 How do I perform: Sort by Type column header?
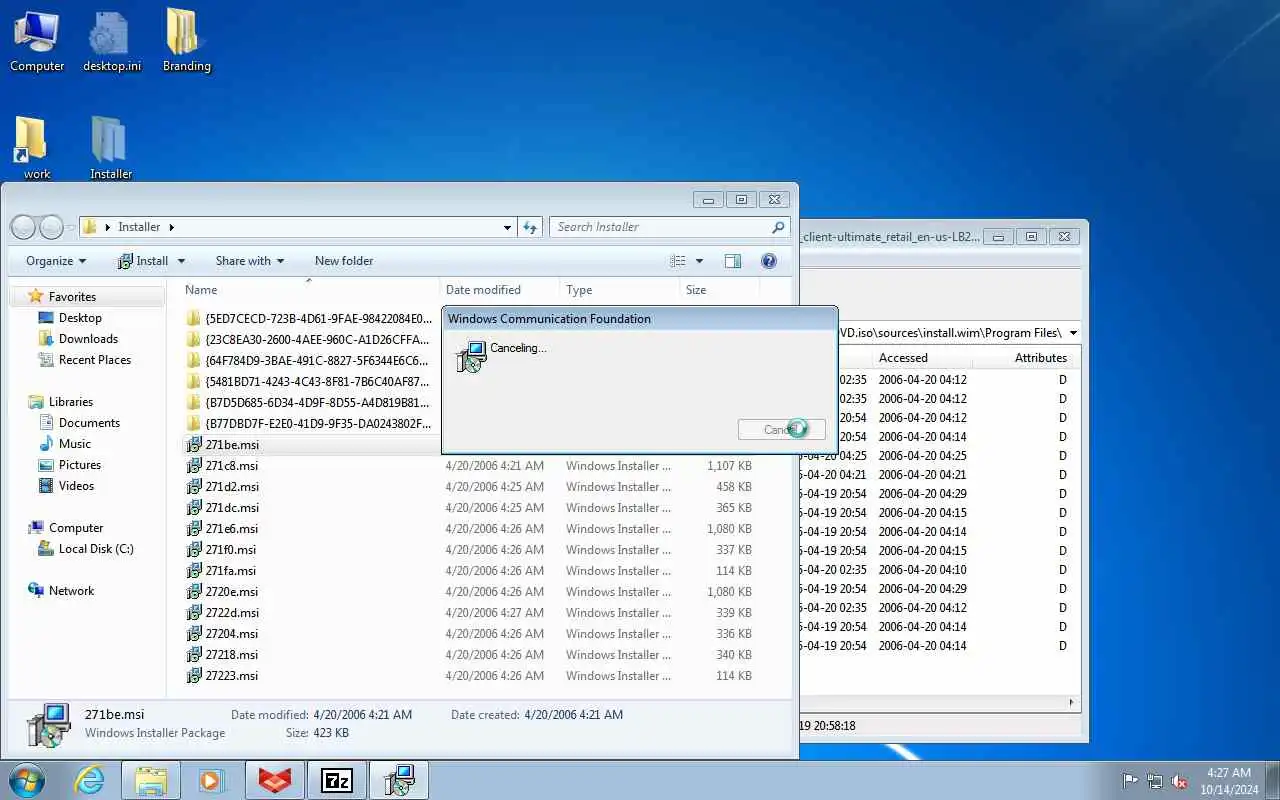tap(619, 290)
